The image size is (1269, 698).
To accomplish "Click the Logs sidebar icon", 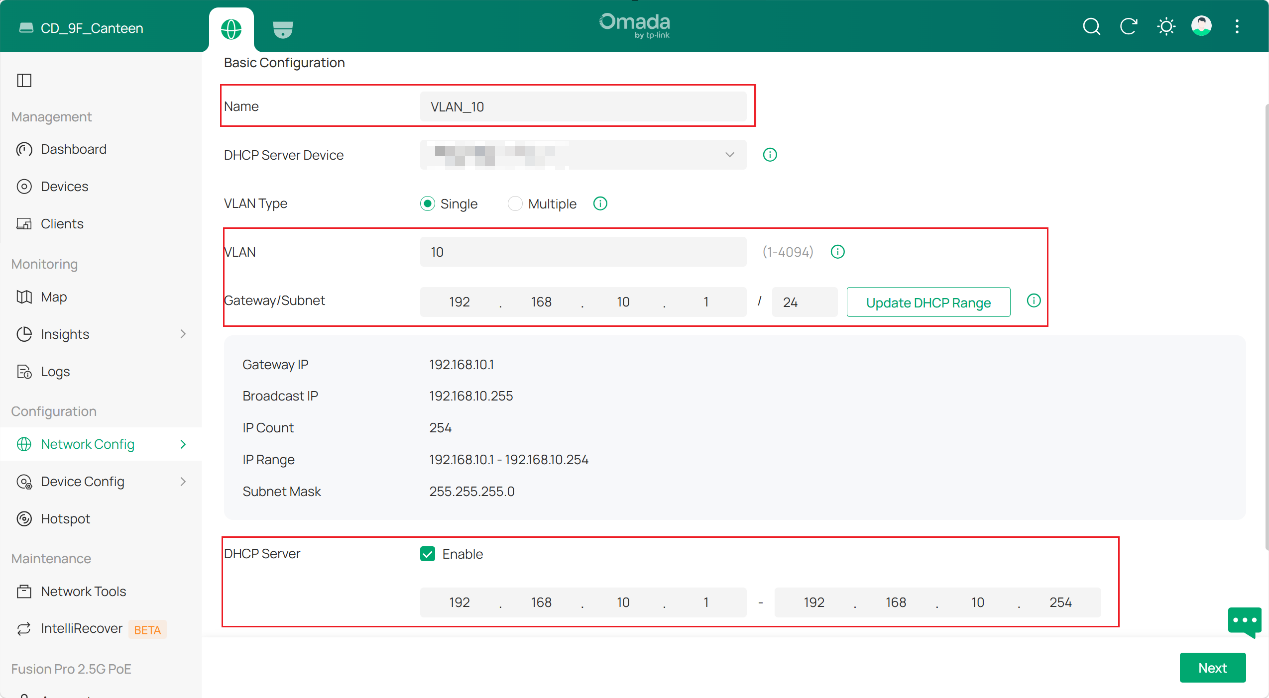I will tap(25, 371).
